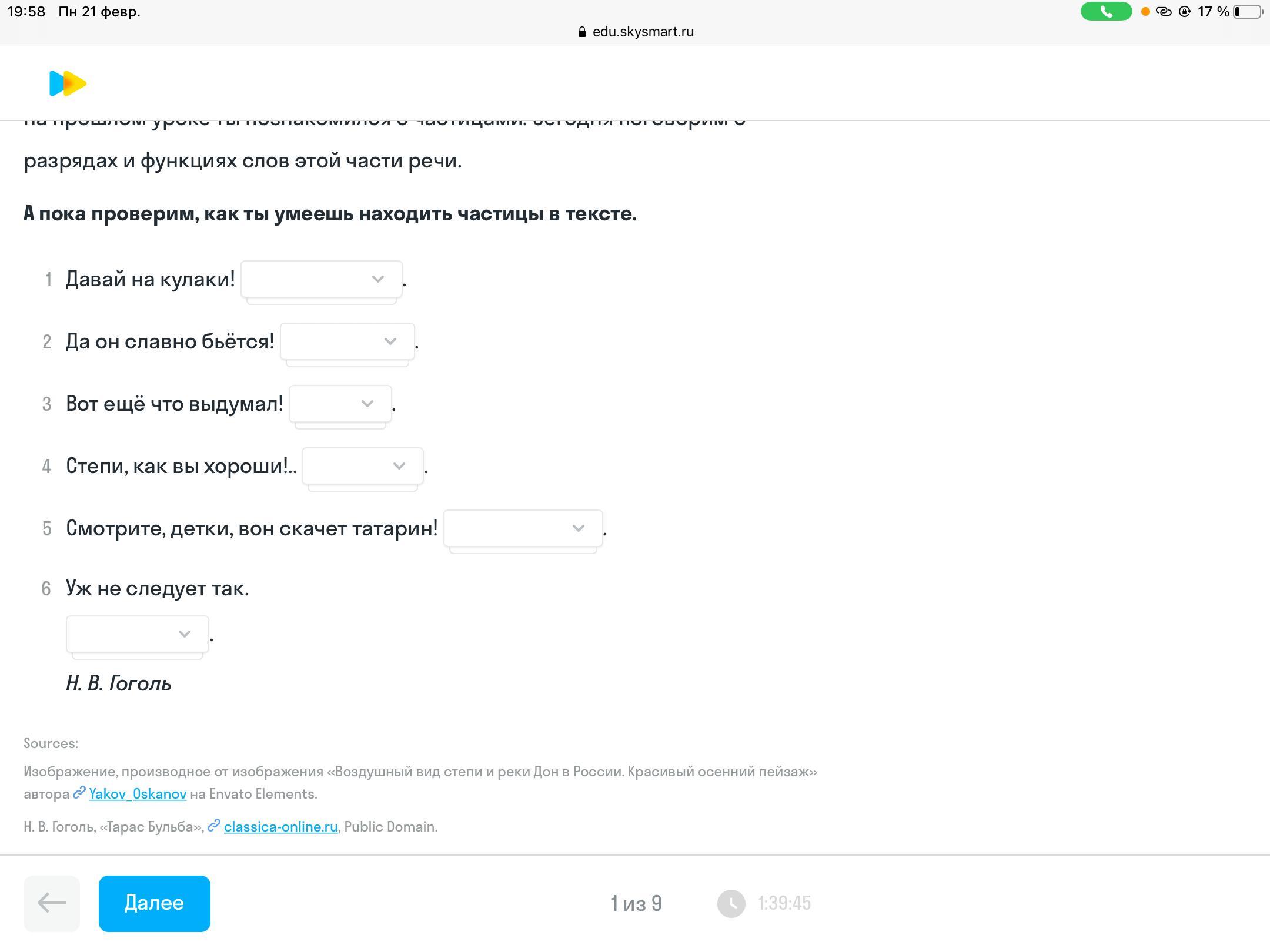Tap the 19:58 time in status bar

tap(26, 12)
